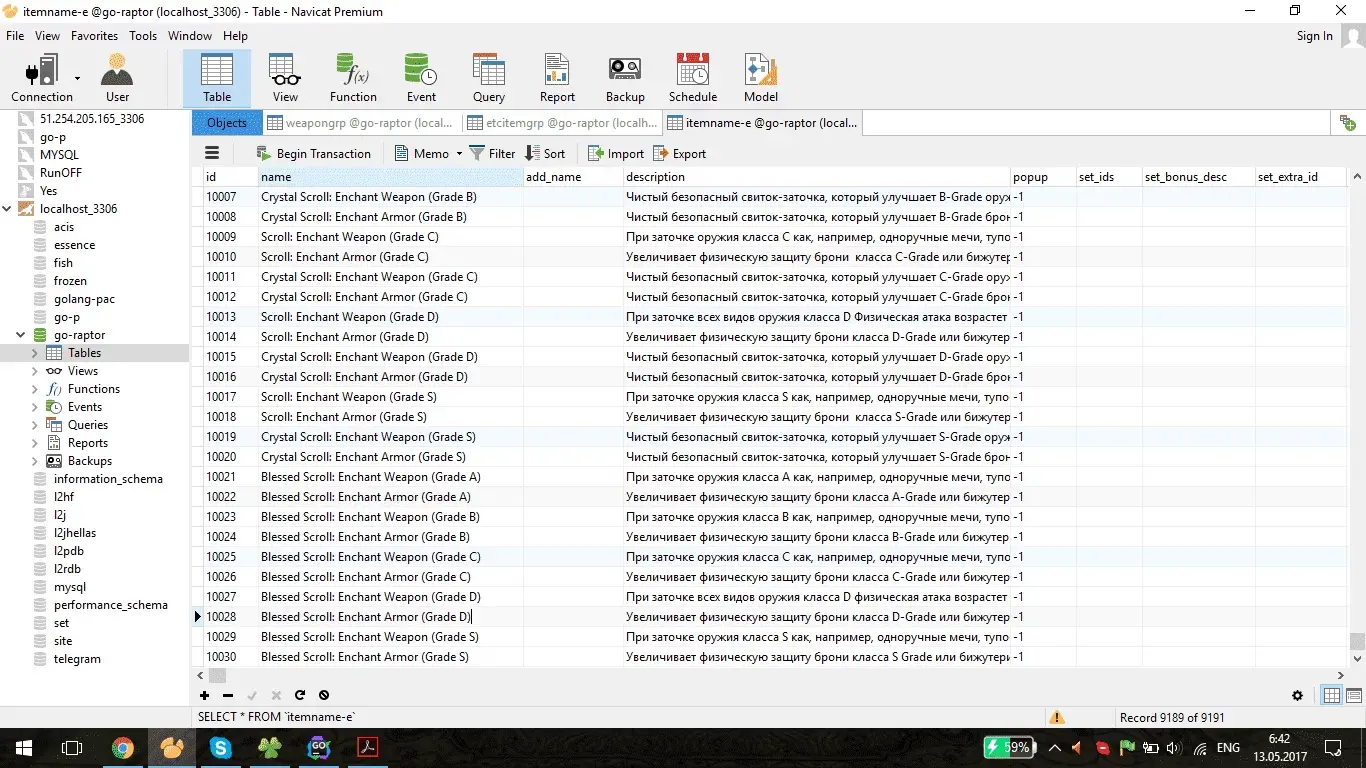Expand the Reports tree node

coord(35,443)
